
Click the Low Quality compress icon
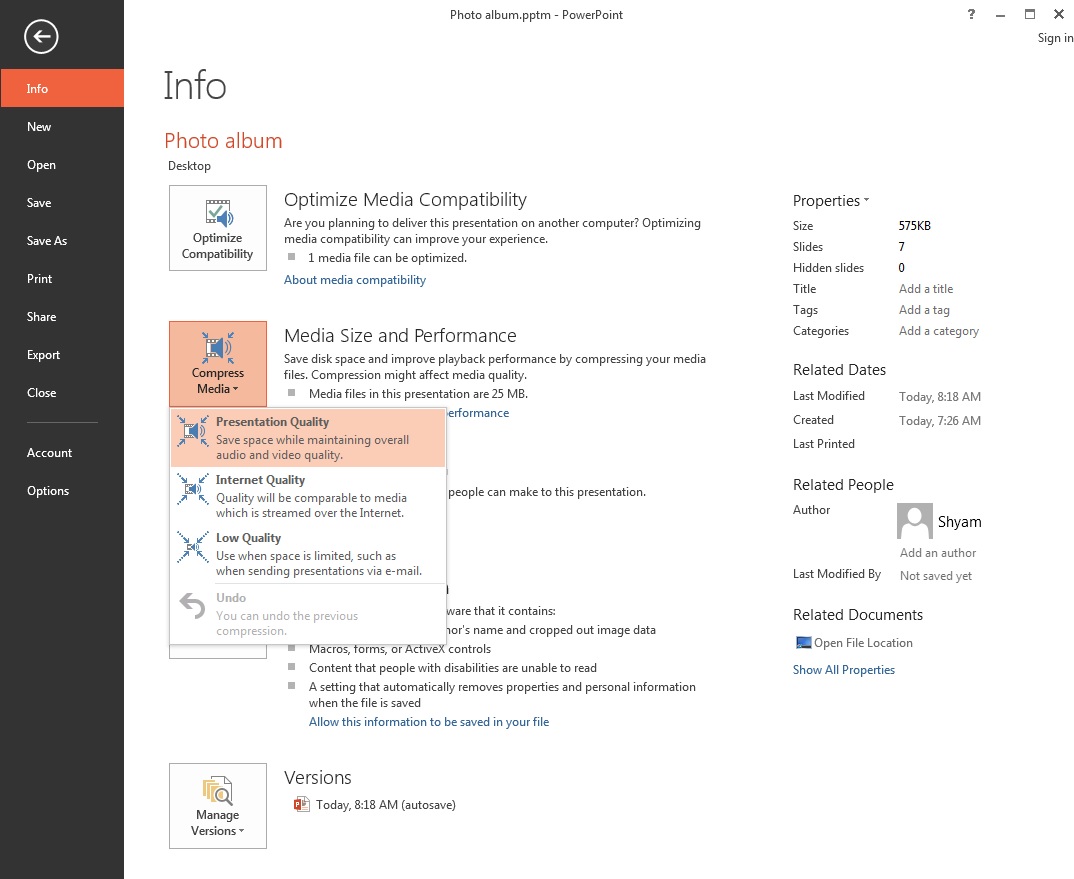coord(192,547)
